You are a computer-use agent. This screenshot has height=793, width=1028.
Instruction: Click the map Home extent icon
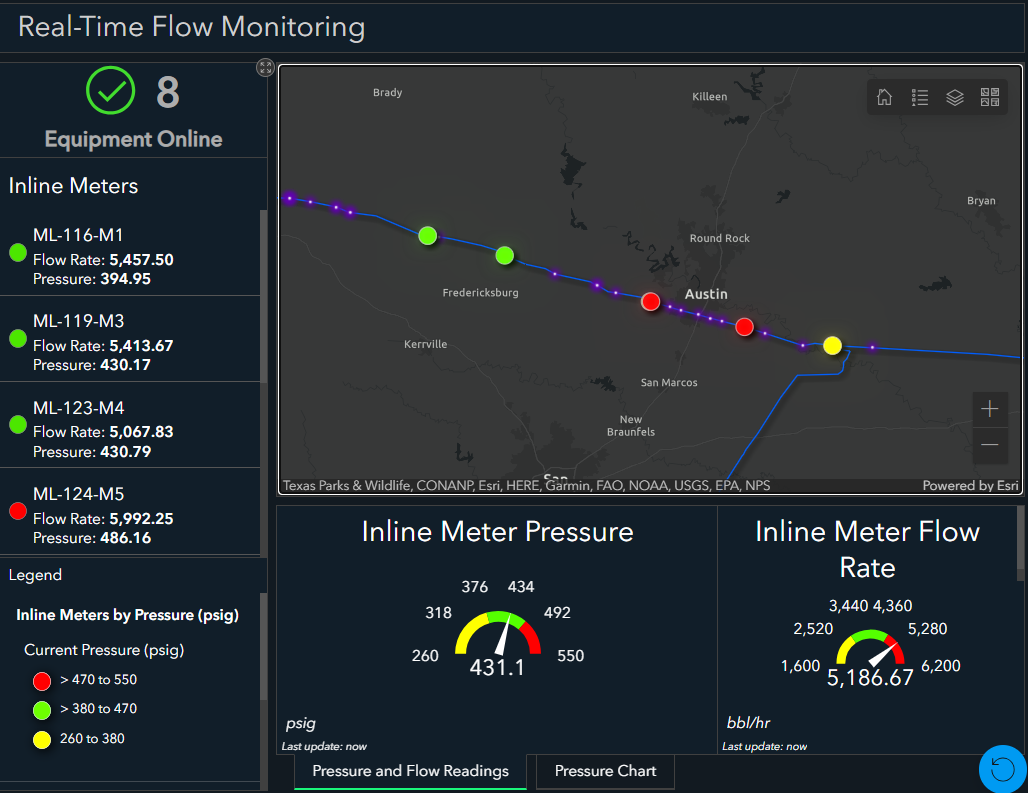(884, 98)
